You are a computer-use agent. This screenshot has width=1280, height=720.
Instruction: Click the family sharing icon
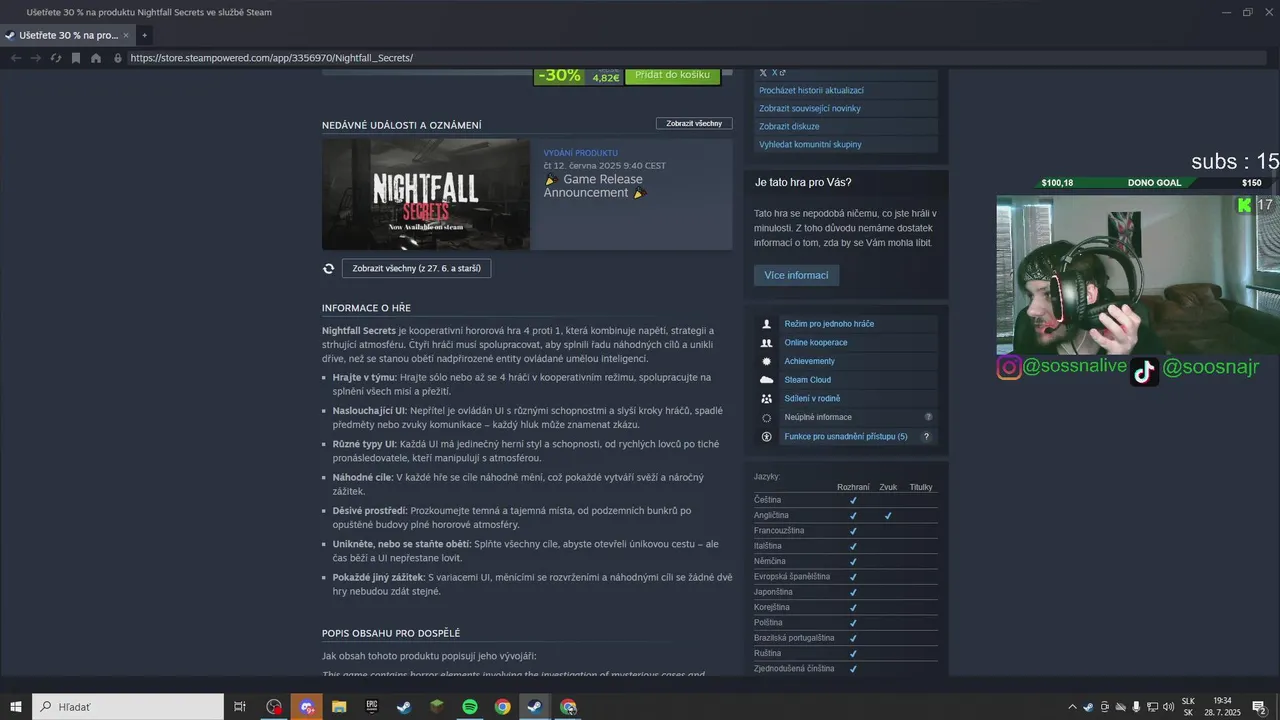pos(766,398)
